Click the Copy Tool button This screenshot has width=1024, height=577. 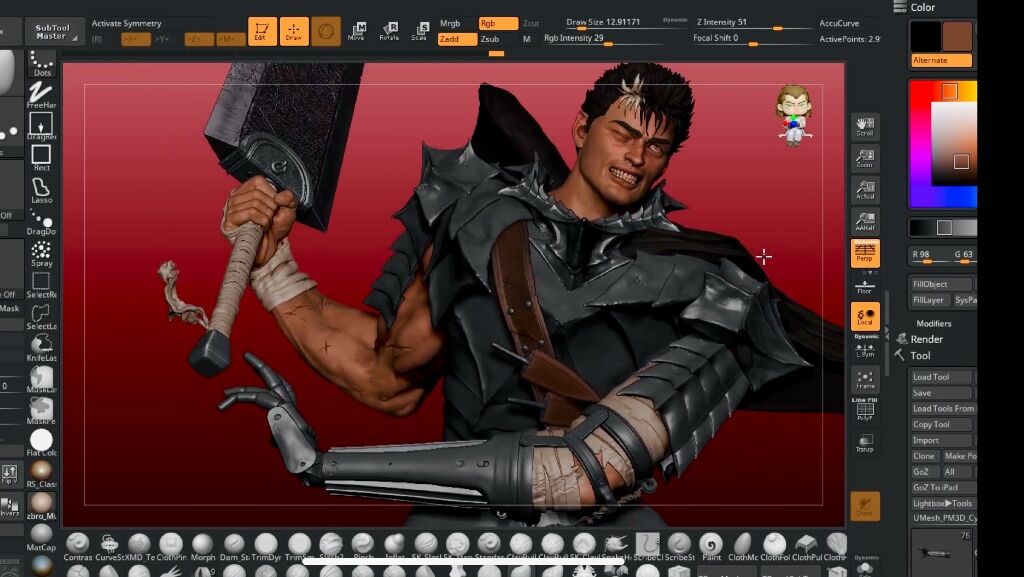pyautogui.click(x=941, y=424)
